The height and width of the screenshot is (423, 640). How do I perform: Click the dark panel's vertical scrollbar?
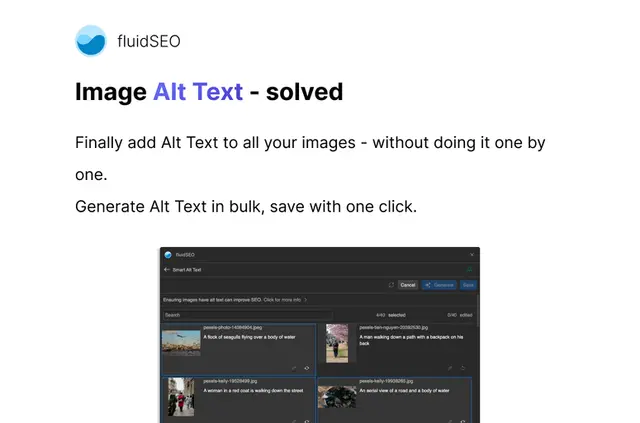coord(478,310)
